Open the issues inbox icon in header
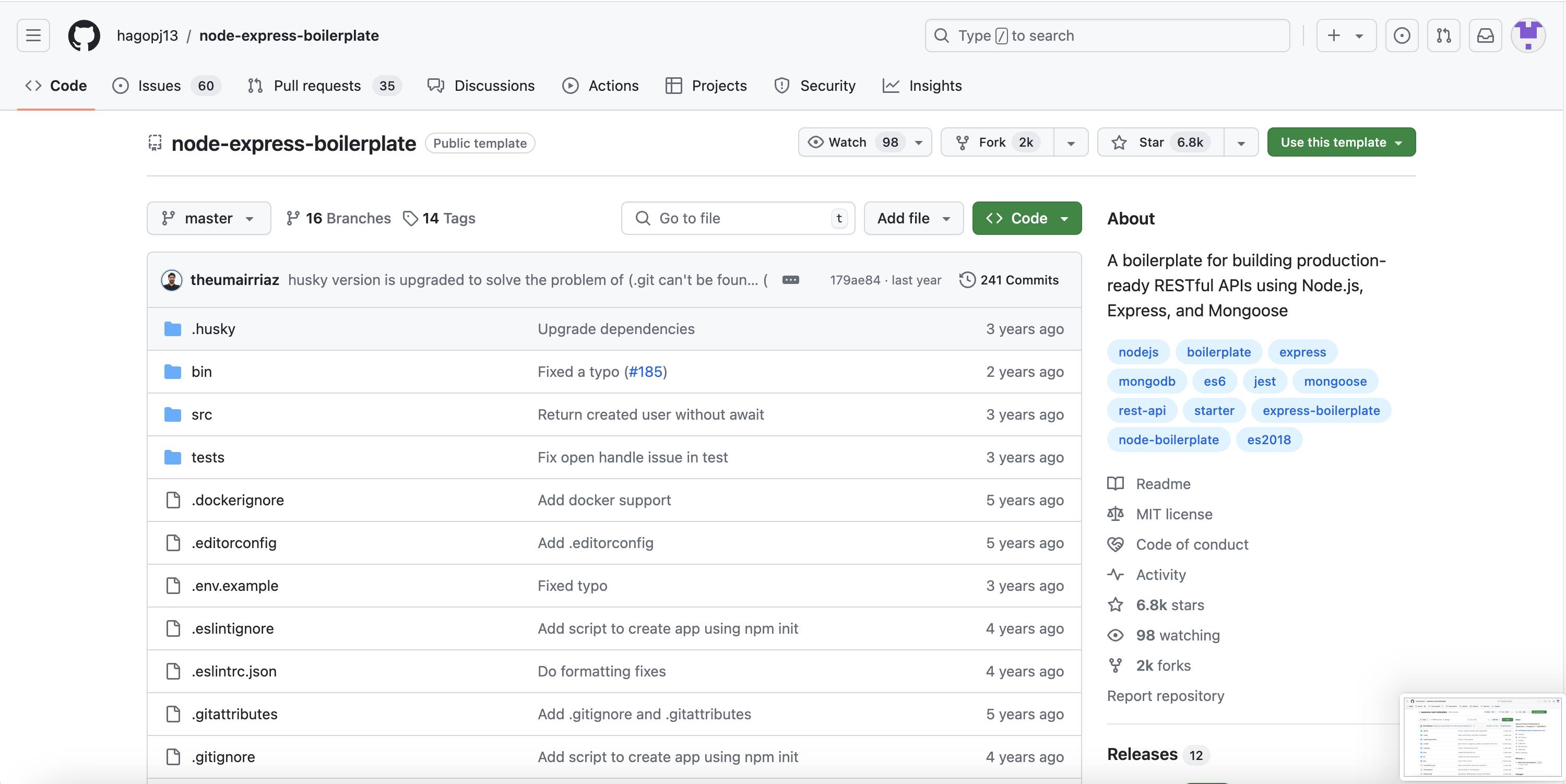The image size is (1566, 784). (1402, 35)
